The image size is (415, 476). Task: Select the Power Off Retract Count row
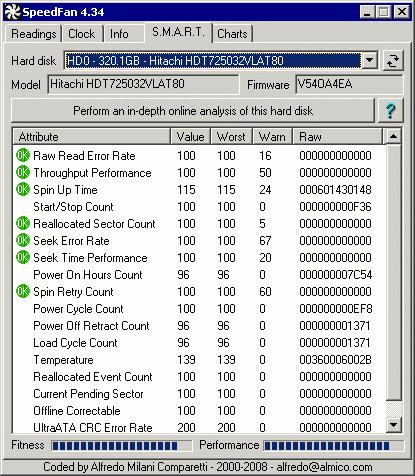coord(200,326)
